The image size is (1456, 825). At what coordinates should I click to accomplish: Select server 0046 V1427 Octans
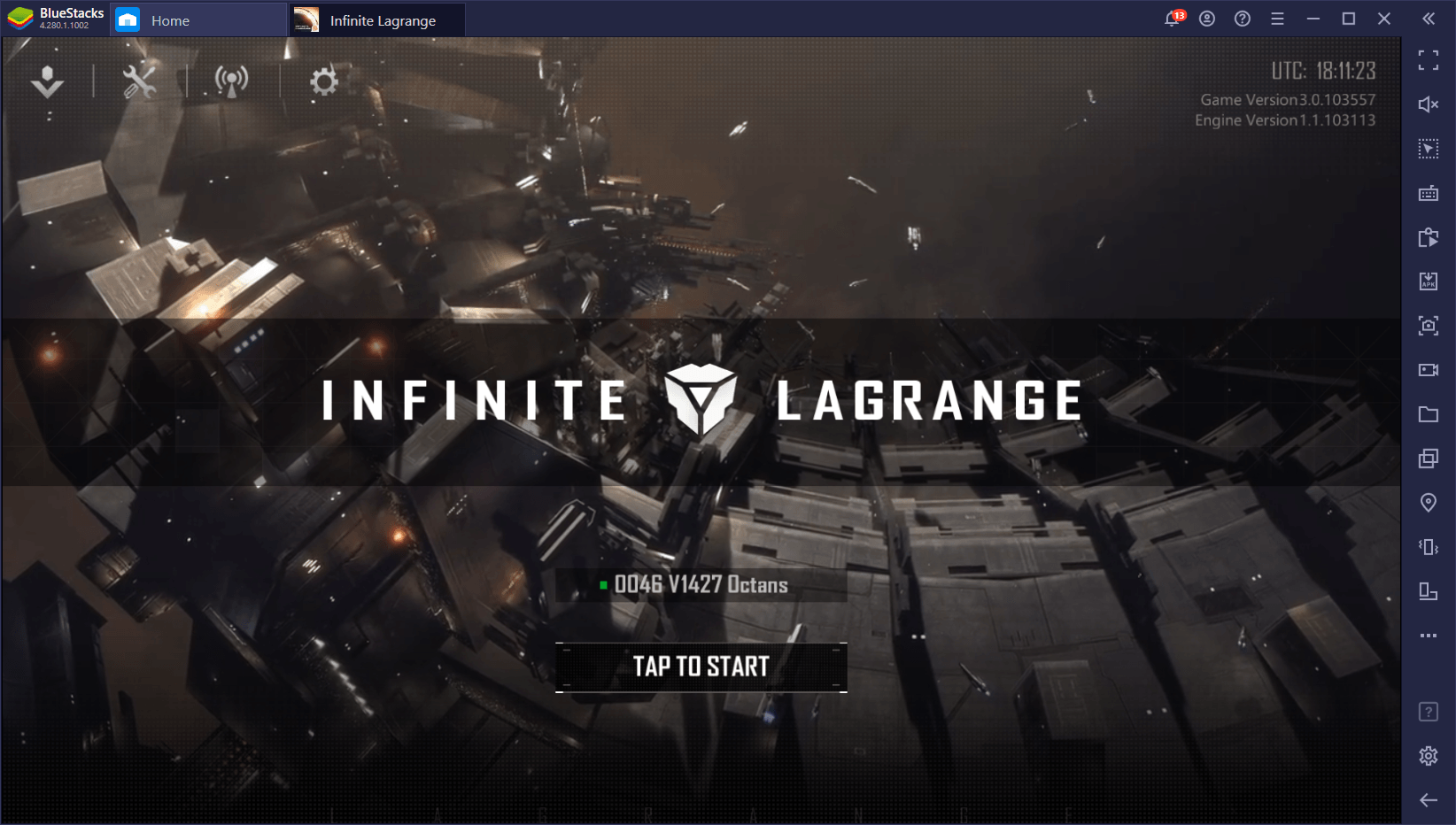coord(701,584)
